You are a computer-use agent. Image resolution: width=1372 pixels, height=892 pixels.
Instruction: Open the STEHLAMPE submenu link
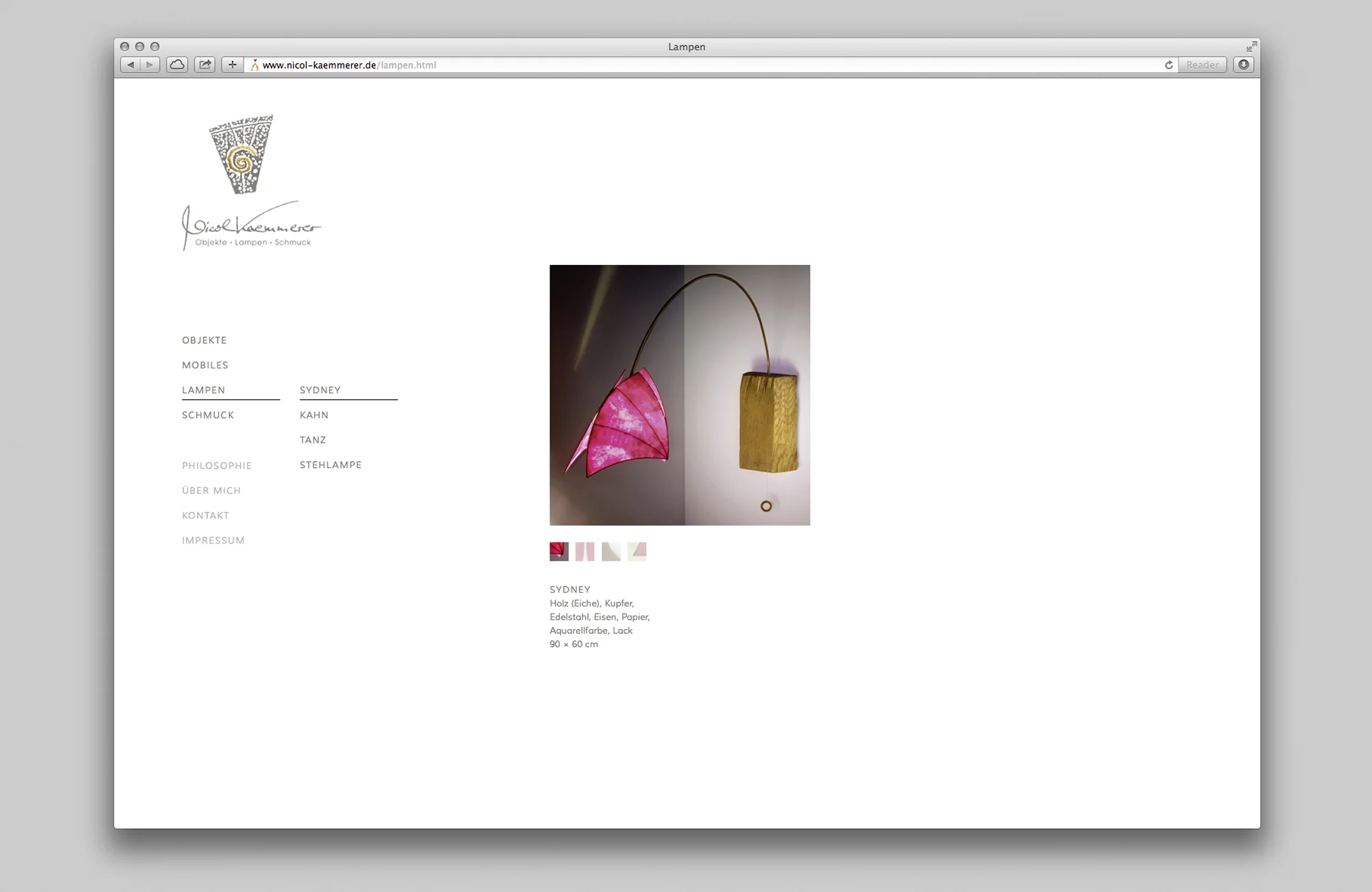[x=331, y=465]
